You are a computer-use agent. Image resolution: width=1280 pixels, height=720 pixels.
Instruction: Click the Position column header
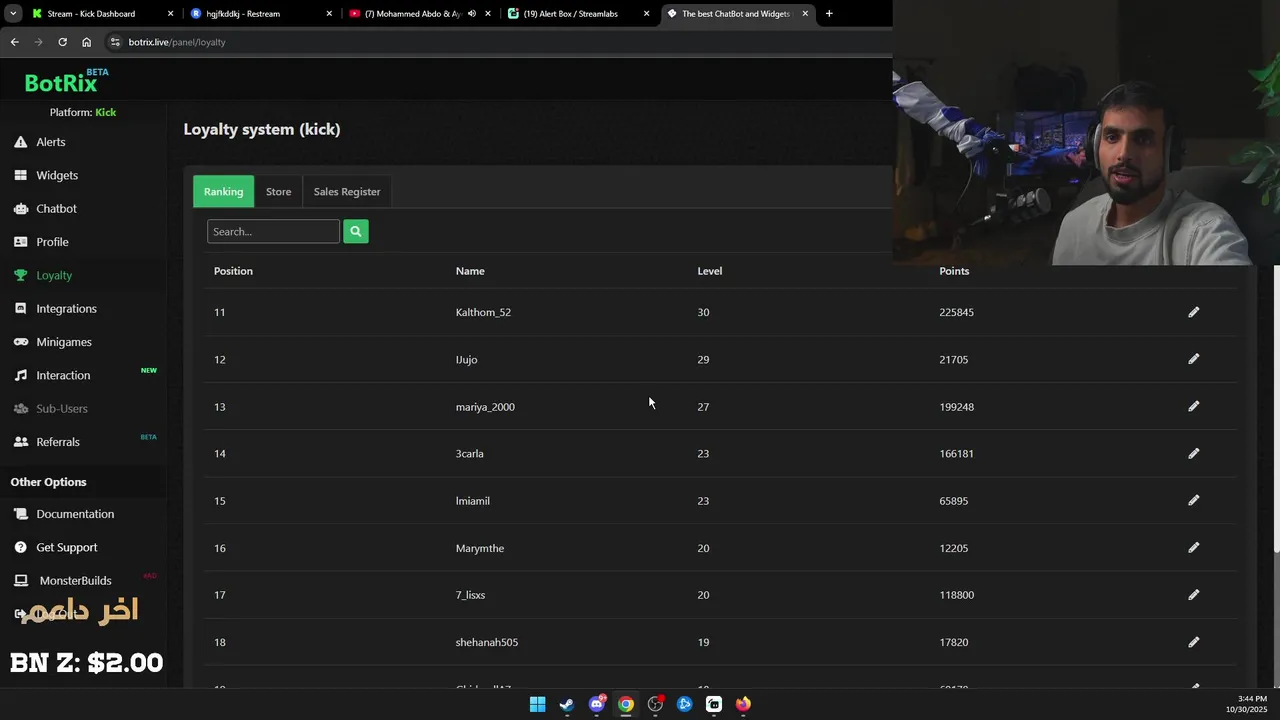click(x=233, y=271)
